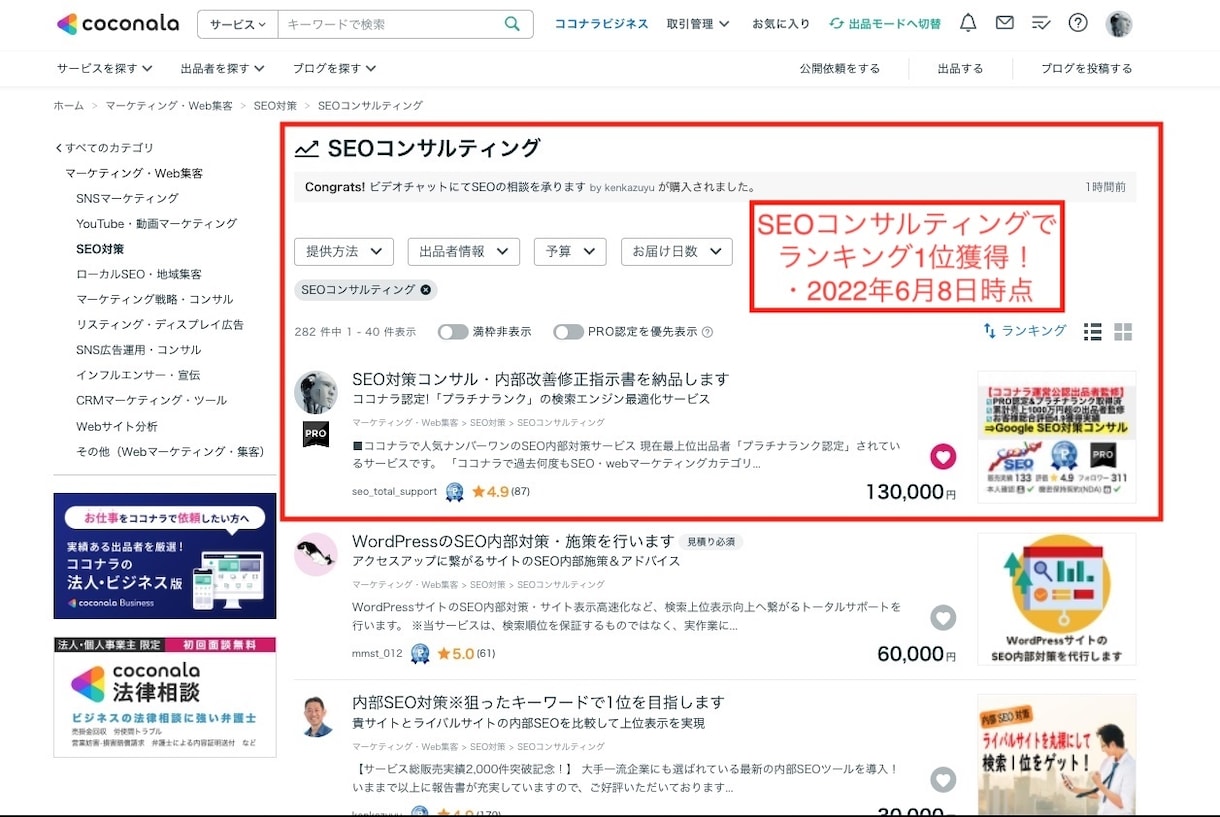The height and width of the screenshot is (817, 1220).
Task: Click the ココナラ法人・ビジネス版 banner
Action: tap(165, 556)
